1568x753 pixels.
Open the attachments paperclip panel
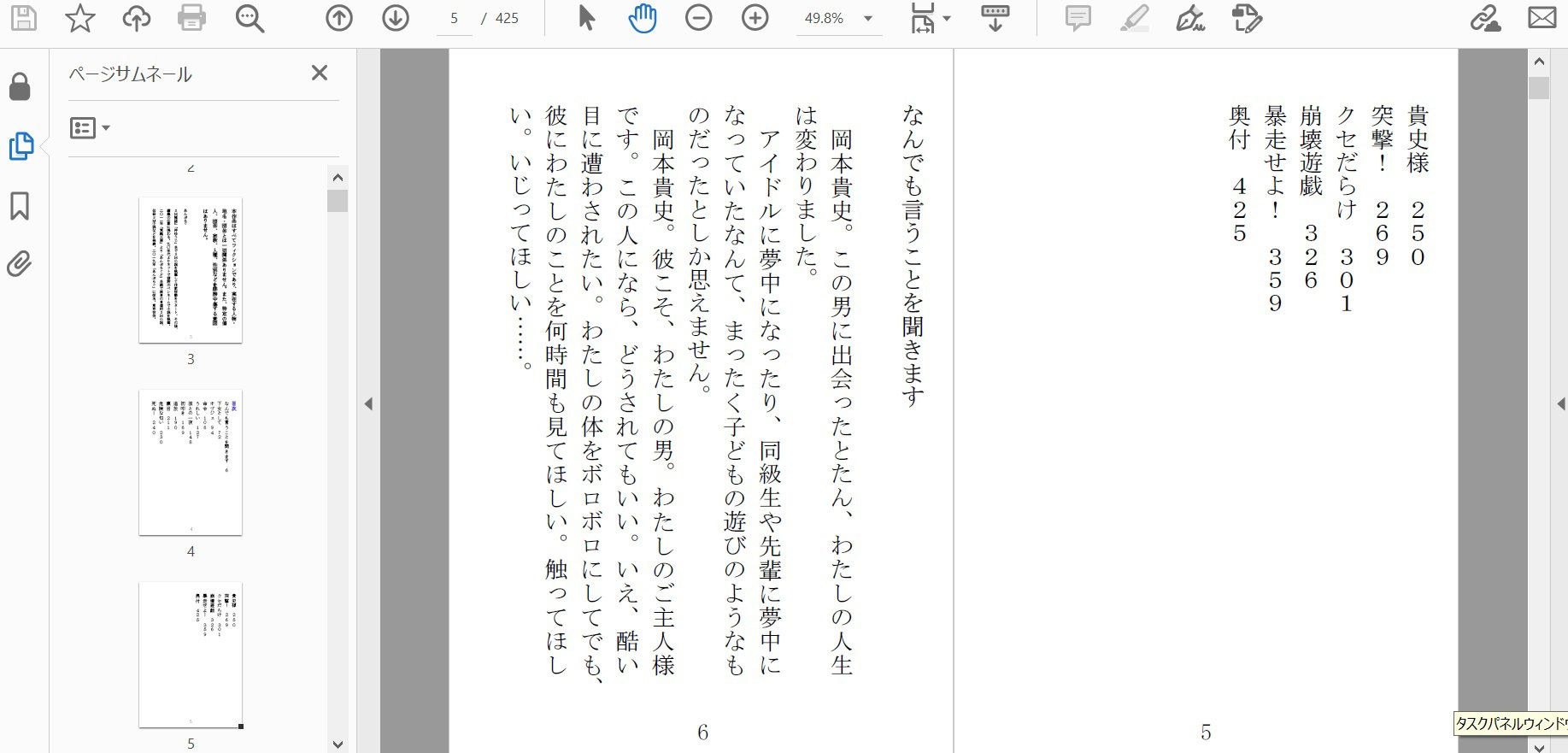(x=20, y=264)
